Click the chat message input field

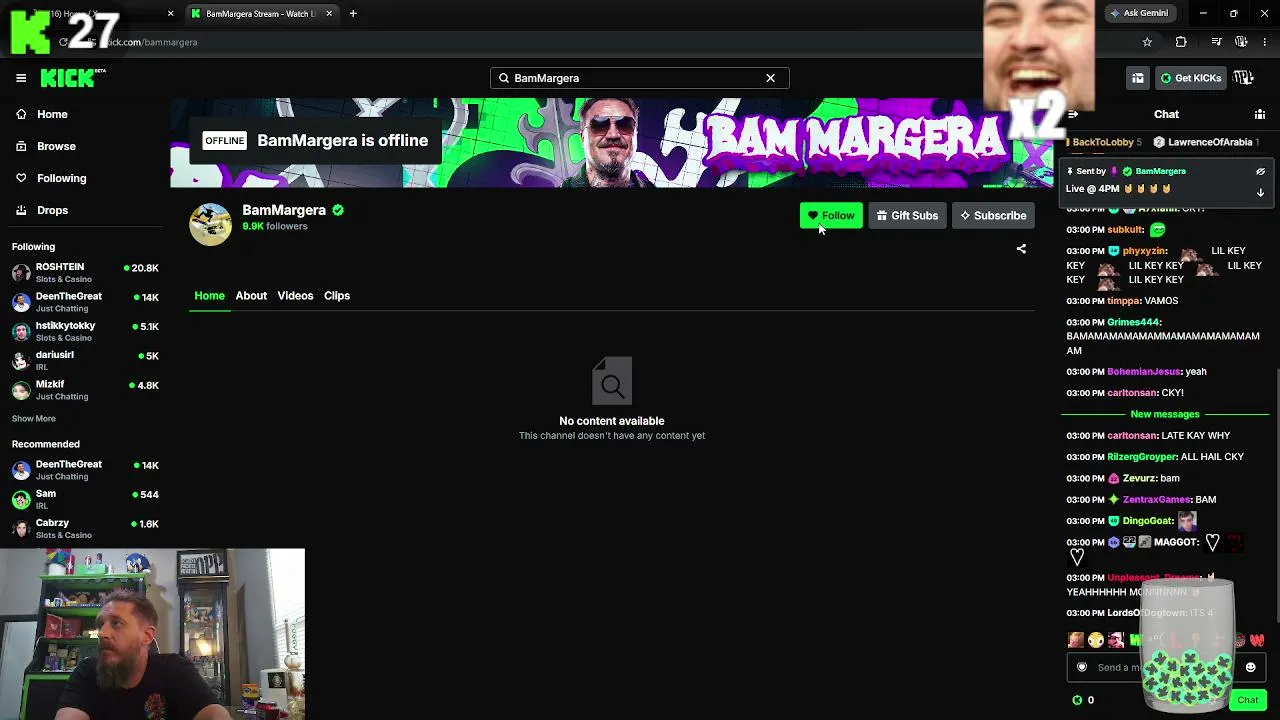pyautogui.click(x=1166, y=667)
